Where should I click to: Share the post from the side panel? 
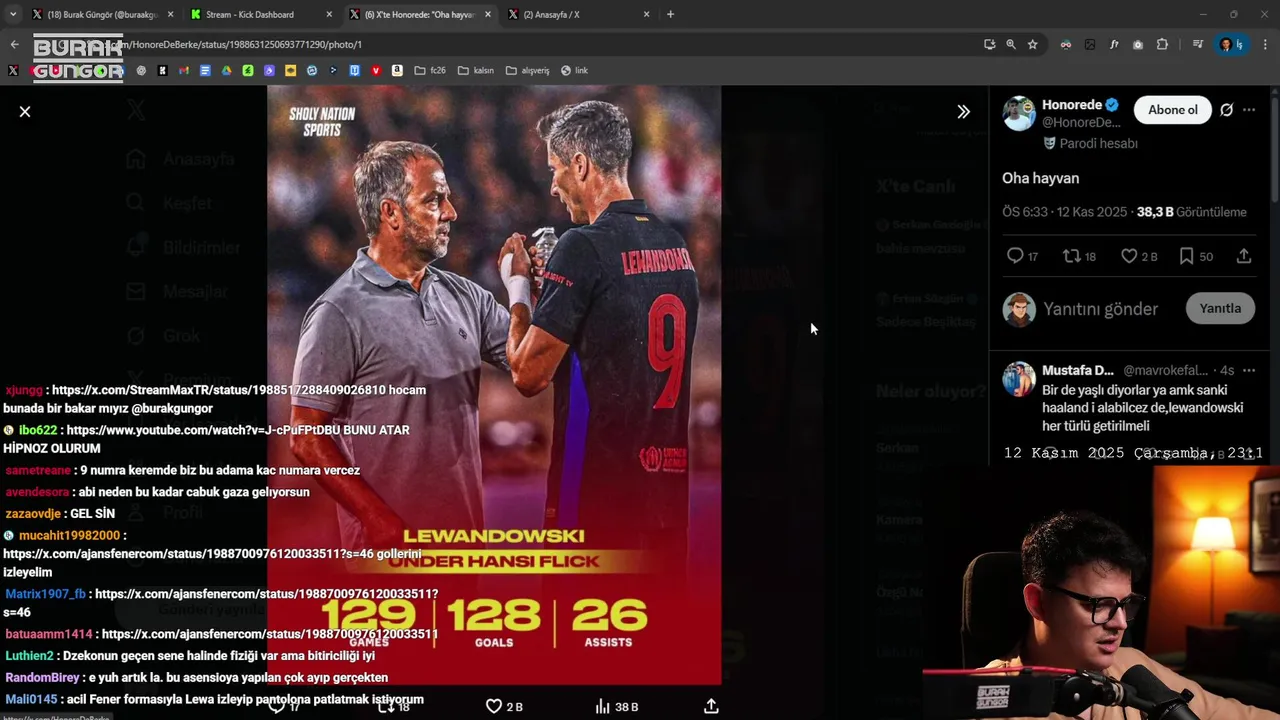pyautogui.click(x=1244, y=256)
